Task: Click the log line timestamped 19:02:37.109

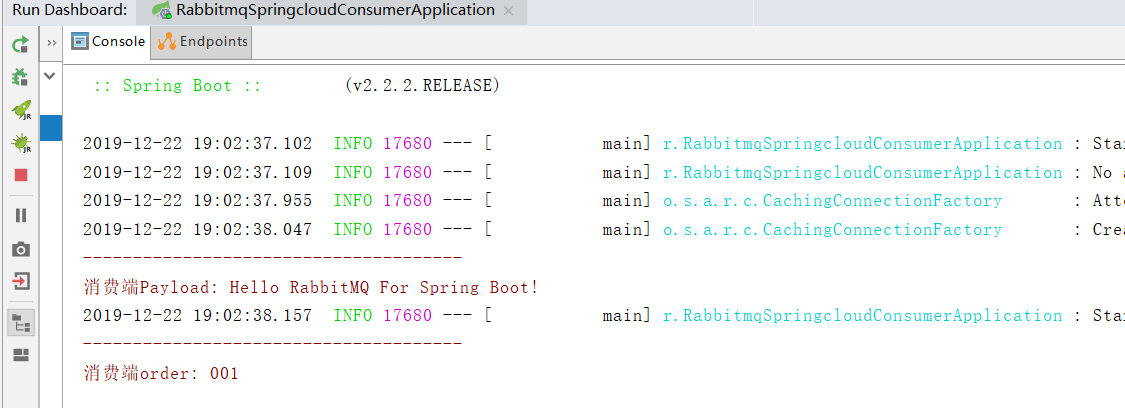Action: (x=603, y=172)
